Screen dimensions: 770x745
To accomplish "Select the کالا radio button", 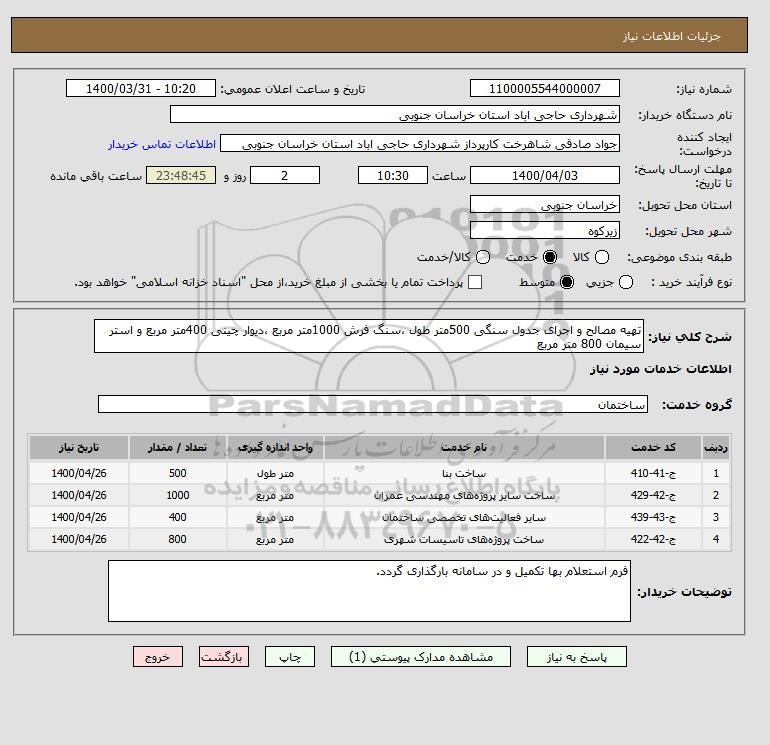I will [602, 257].
